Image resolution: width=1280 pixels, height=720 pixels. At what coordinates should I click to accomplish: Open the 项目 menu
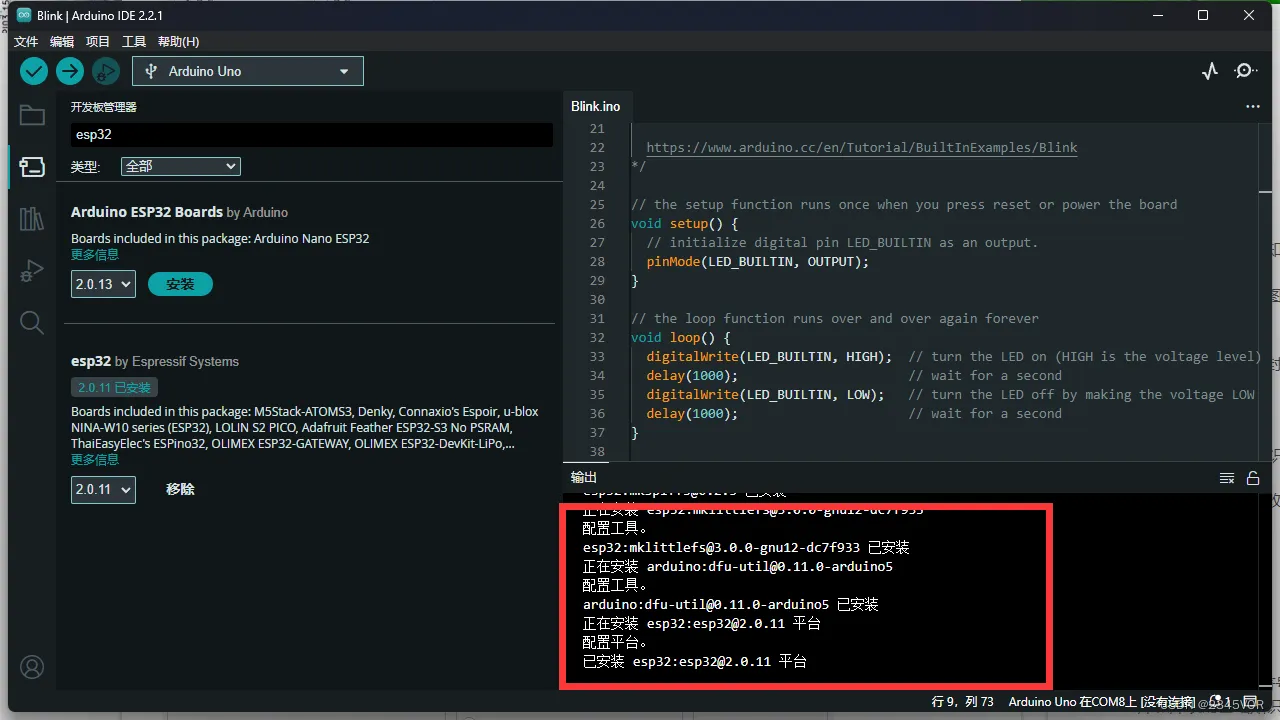pyautogui.click(x=98, y=42)
